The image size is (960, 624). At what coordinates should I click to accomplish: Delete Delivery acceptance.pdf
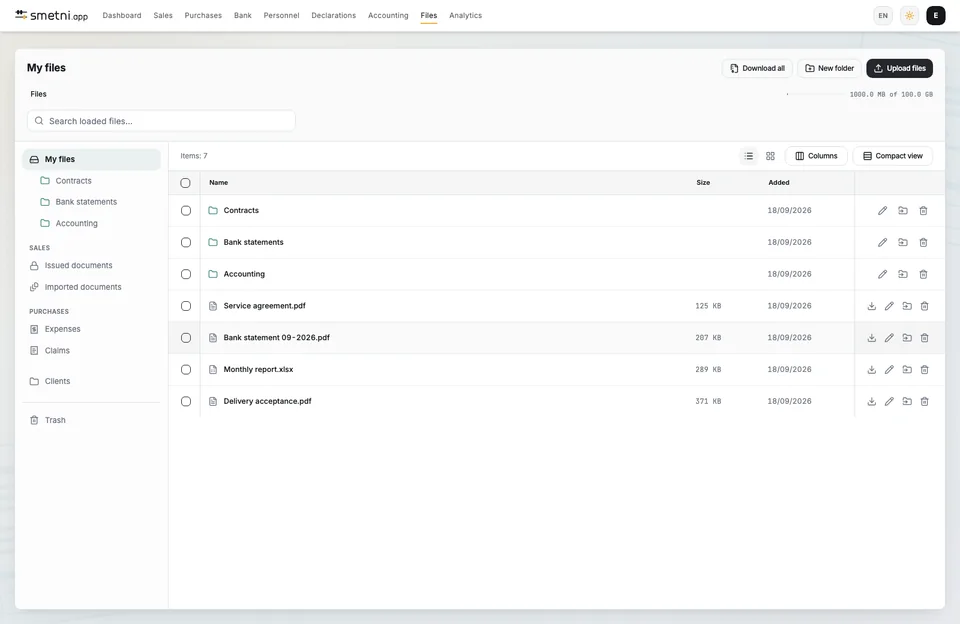click(924, 402)
